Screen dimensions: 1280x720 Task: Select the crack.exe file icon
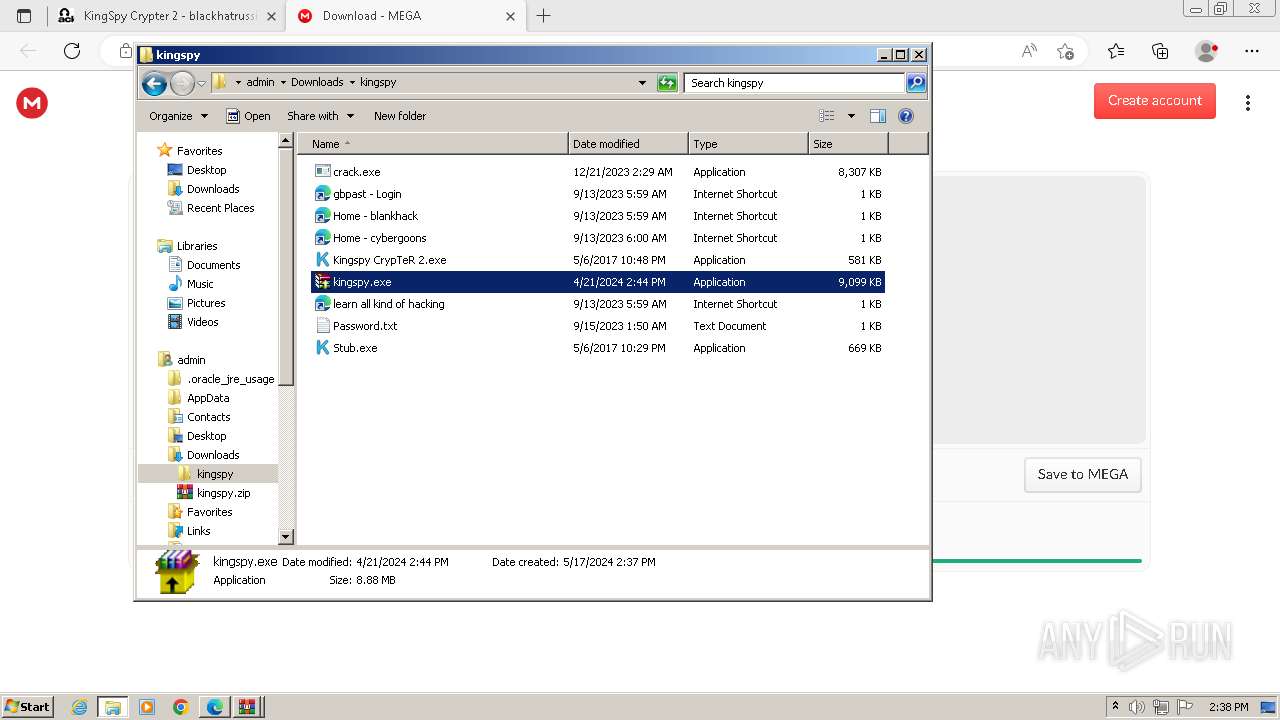(322, 172)
